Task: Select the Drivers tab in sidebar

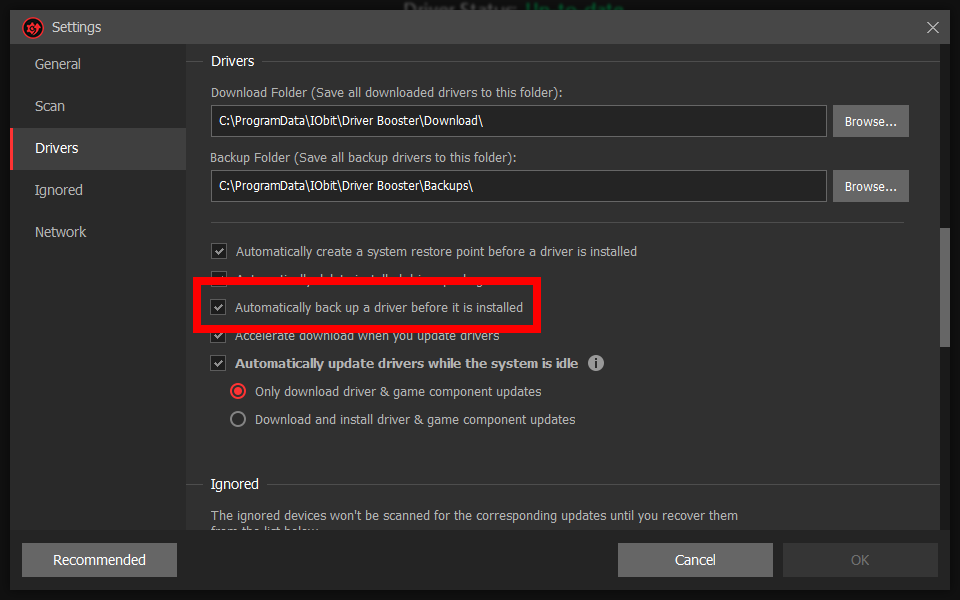Action: (57, 148)
